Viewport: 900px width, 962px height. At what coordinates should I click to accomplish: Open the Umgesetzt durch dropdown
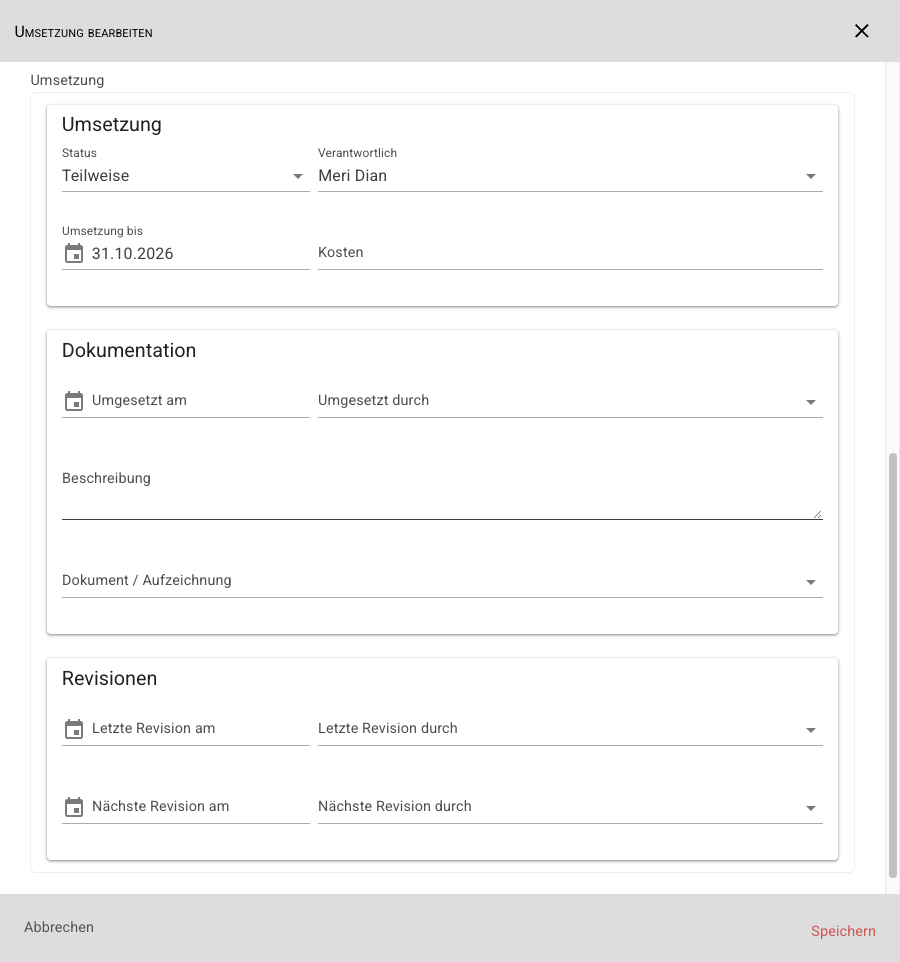(x=570, y=401)
